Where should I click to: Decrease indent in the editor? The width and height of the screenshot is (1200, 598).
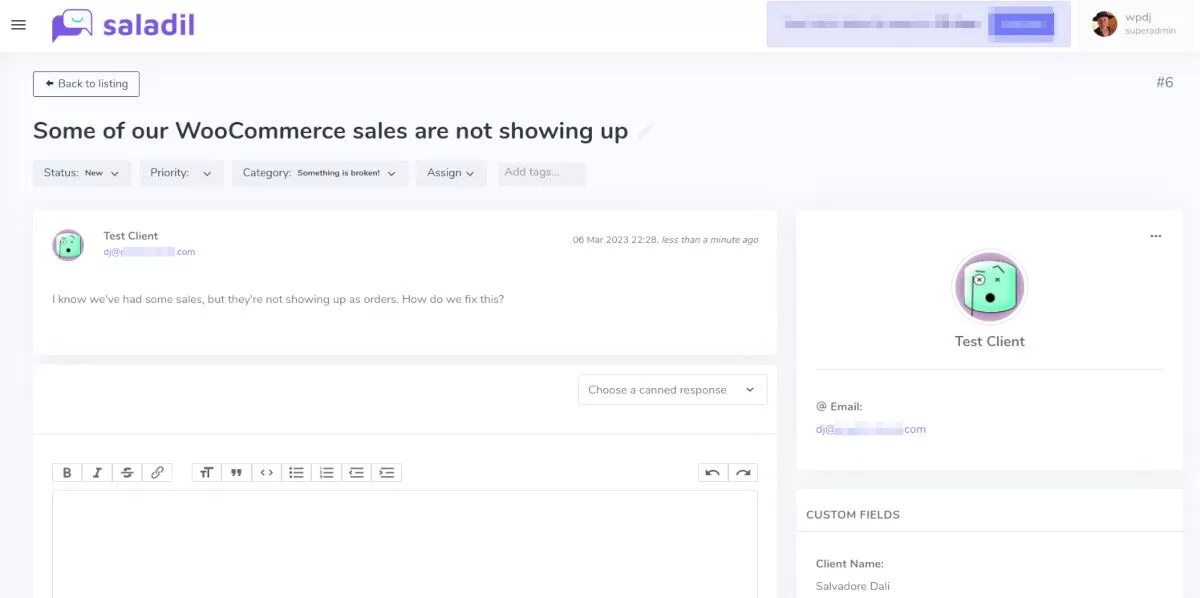click(x=357, y=473)
